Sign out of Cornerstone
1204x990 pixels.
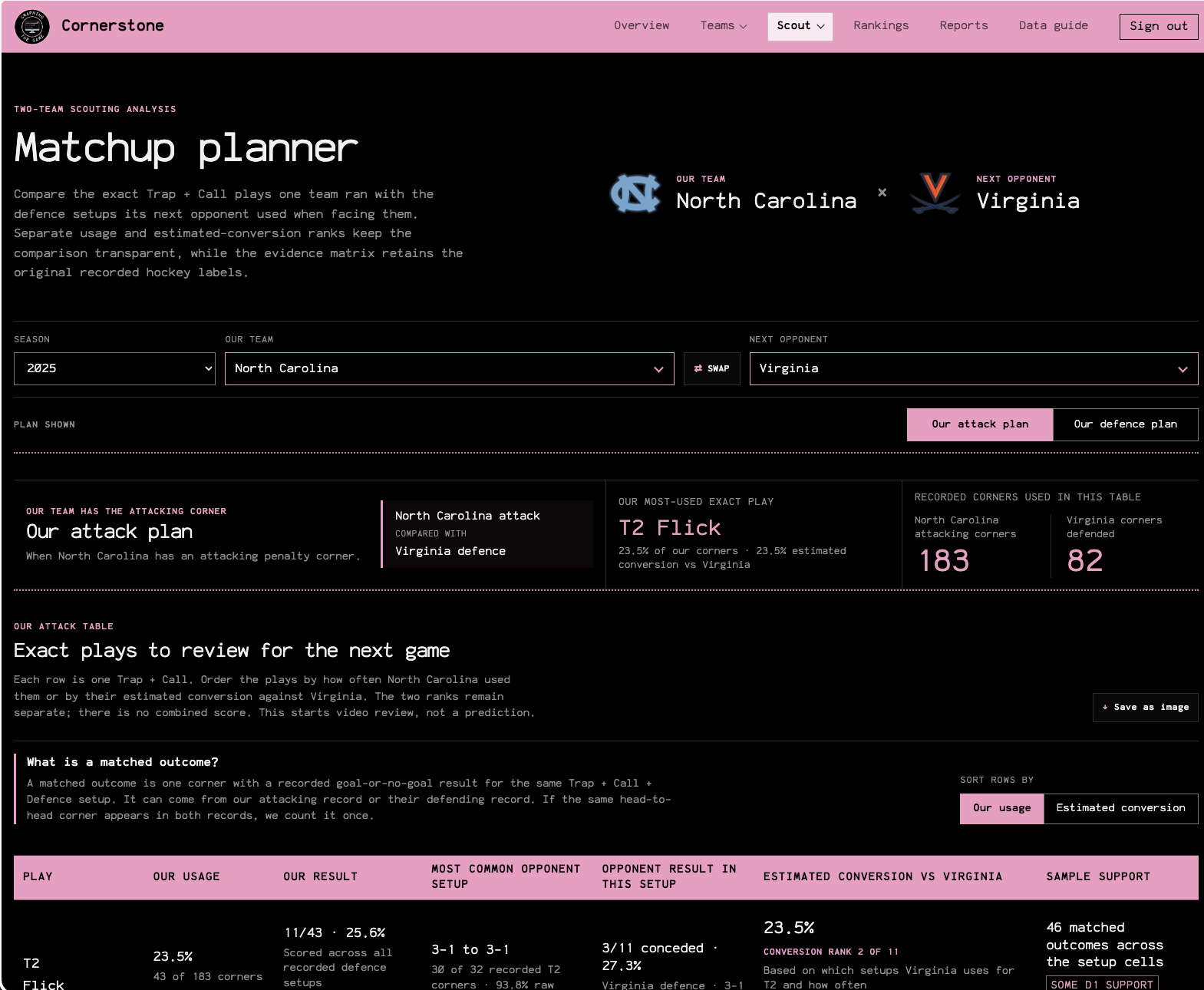point(1159,26)
